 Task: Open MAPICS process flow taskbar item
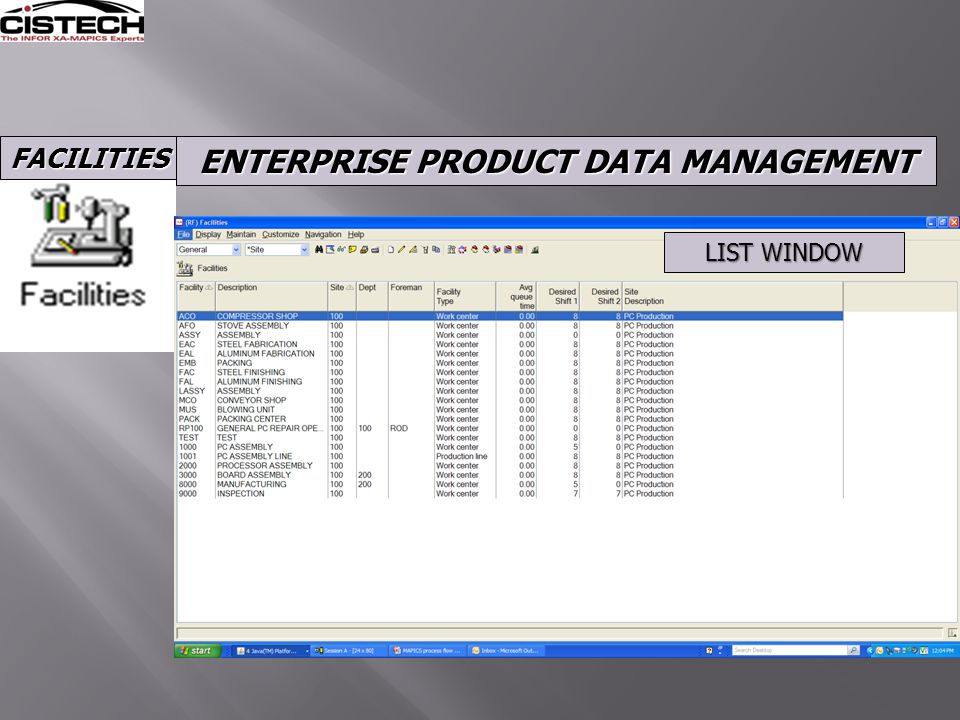427,650
